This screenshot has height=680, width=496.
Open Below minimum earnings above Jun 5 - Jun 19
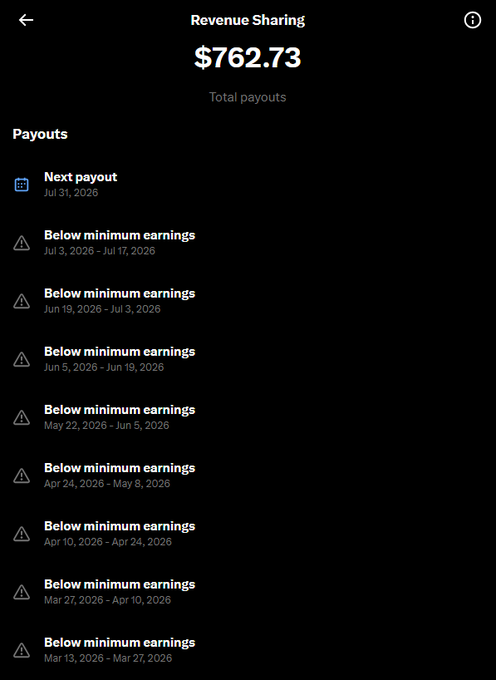point(120,351)
